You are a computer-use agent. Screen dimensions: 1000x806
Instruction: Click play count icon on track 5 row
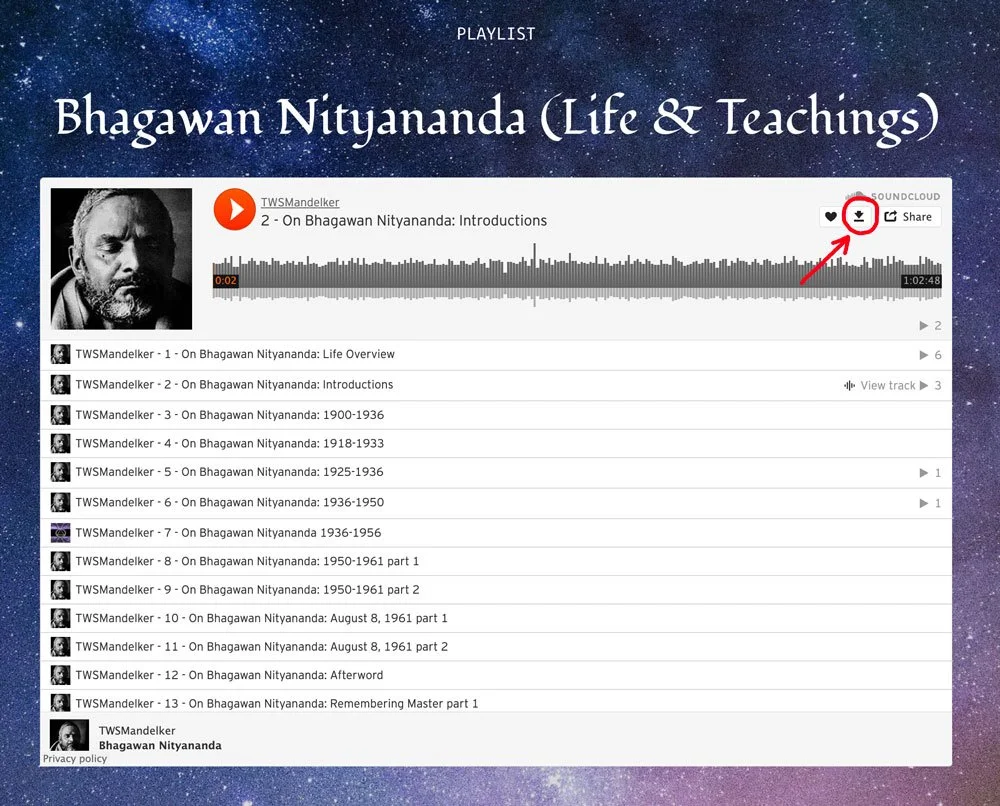click(923, 473)
